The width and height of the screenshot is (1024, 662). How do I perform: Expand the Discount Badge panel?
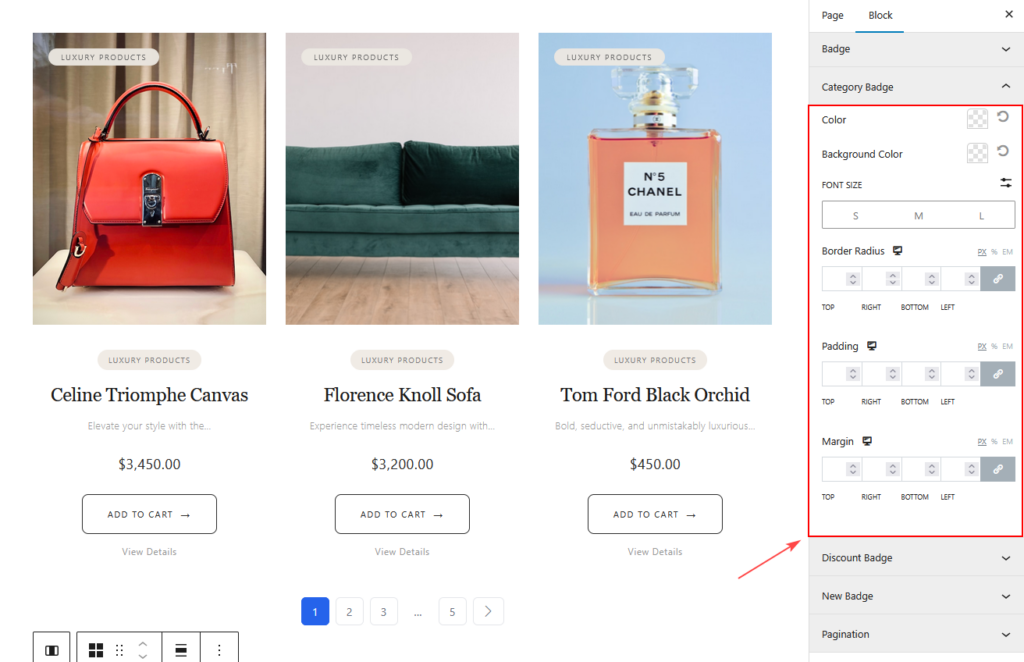point(1006,558)
